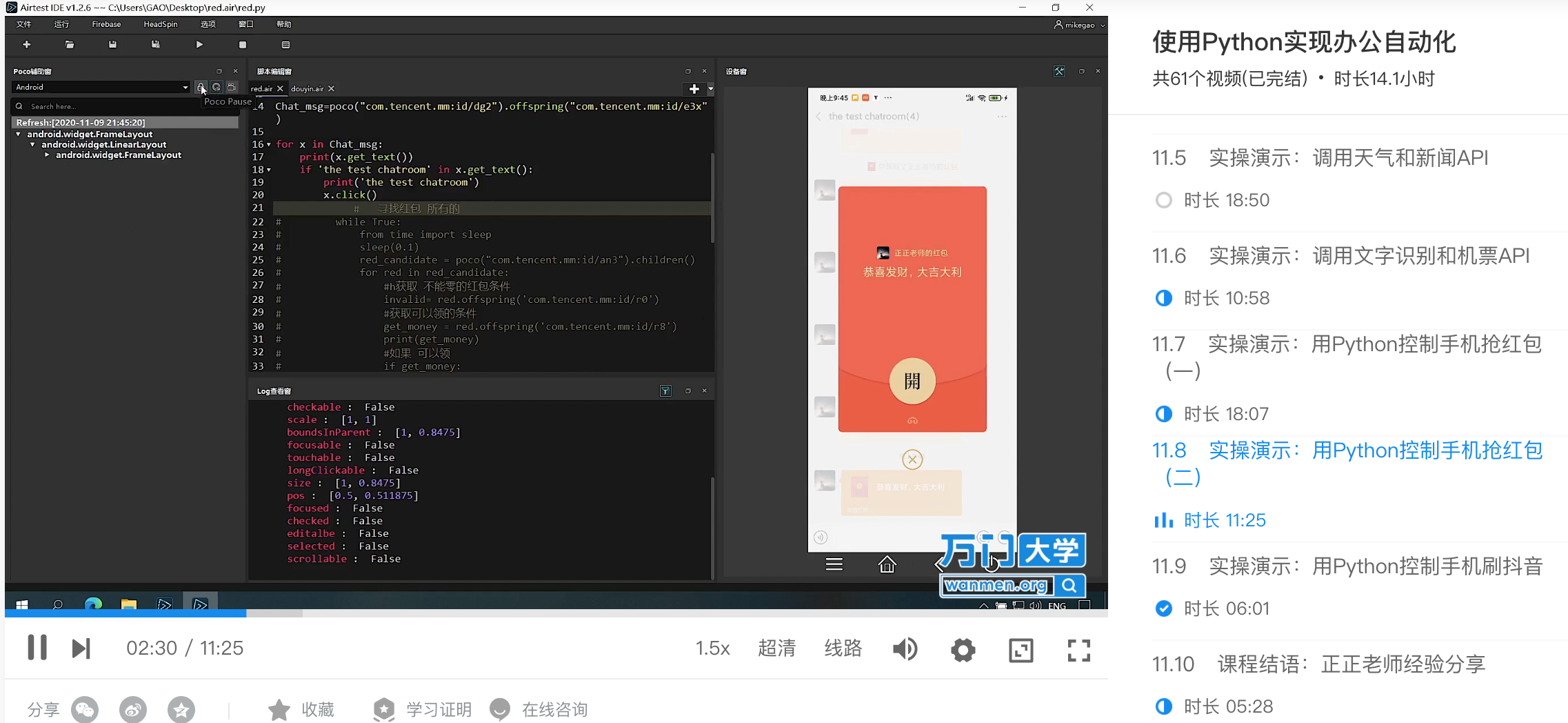Open video player settings gear
The width and height of the screenshot is (1568, 723).
(x=963, y=649)
